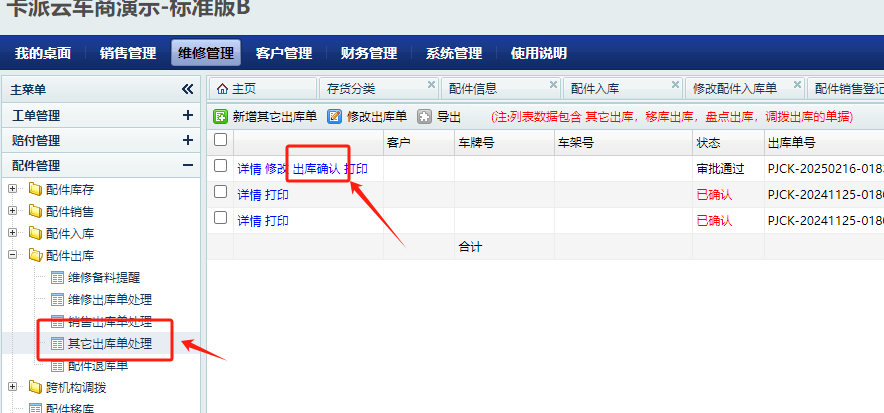884x413 pixels.
Task: Click the 导出 export icon
Action: pos(425,117)
